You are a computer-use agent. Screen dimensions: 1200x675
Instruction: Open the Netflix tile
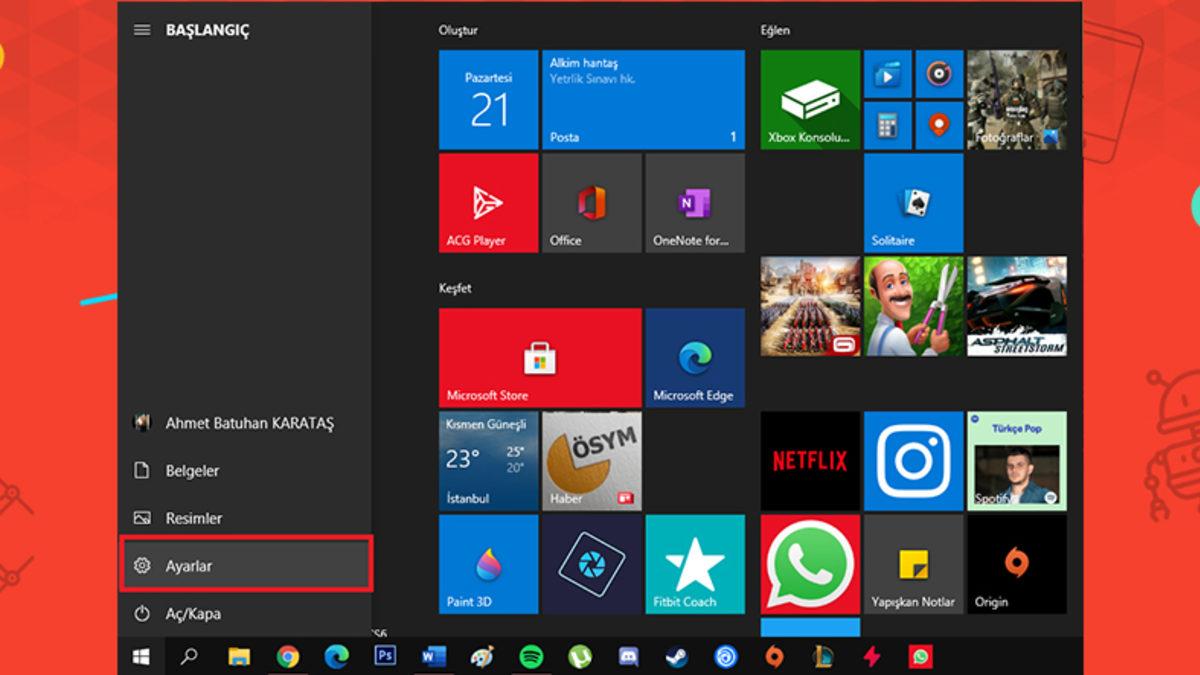coord(808,460)
